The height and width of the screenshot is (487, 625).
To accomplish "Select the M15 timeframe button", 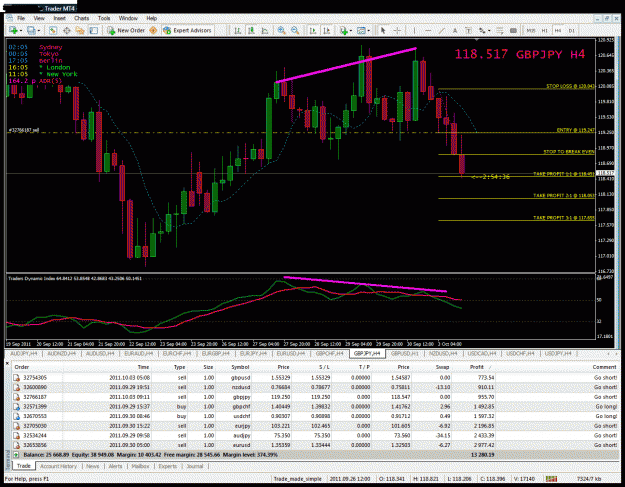I will tap(531, 30).
